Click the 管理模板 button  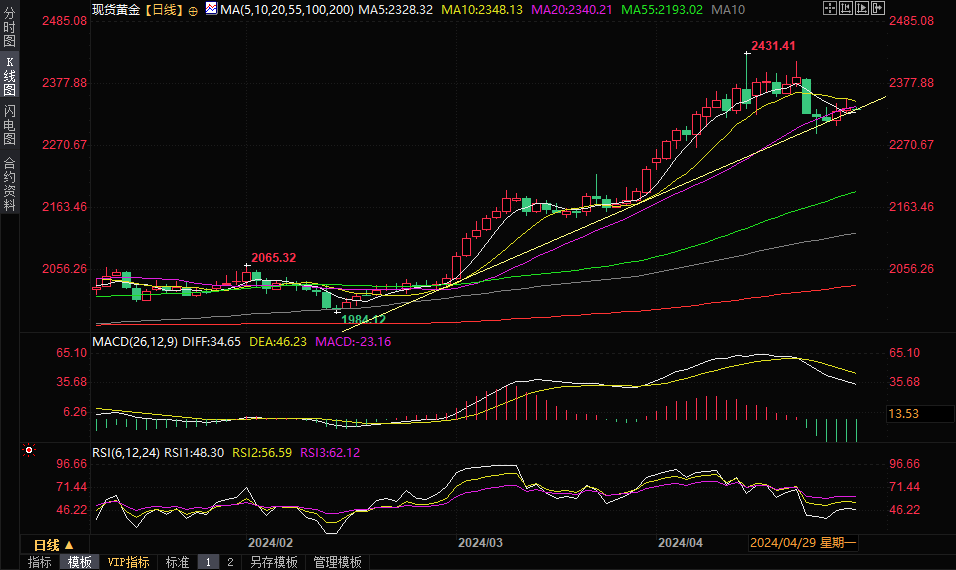point(337,562)
